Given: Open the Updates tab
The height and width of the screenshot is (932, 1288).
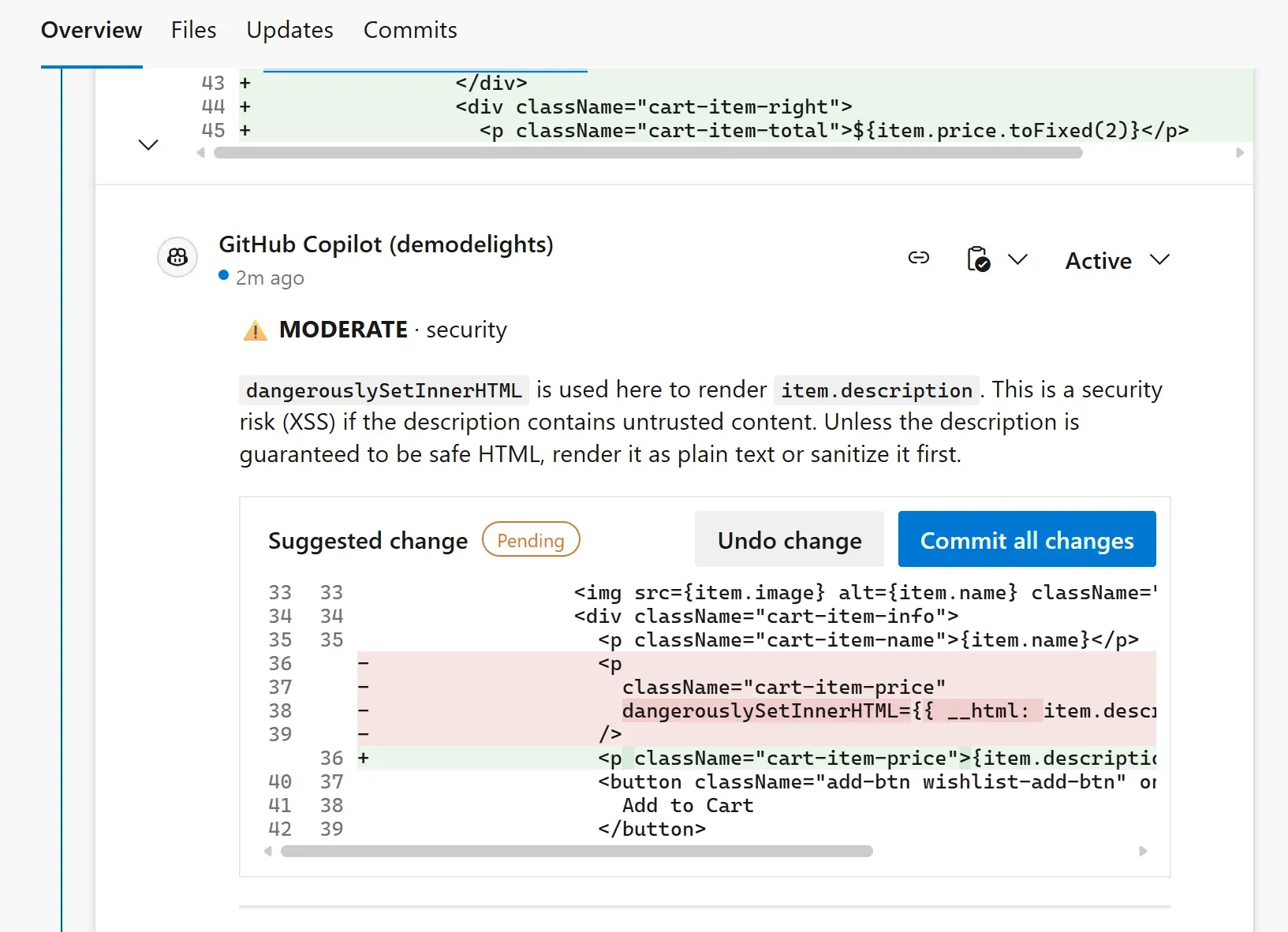Looking at the screenshot, I should 289,30.
